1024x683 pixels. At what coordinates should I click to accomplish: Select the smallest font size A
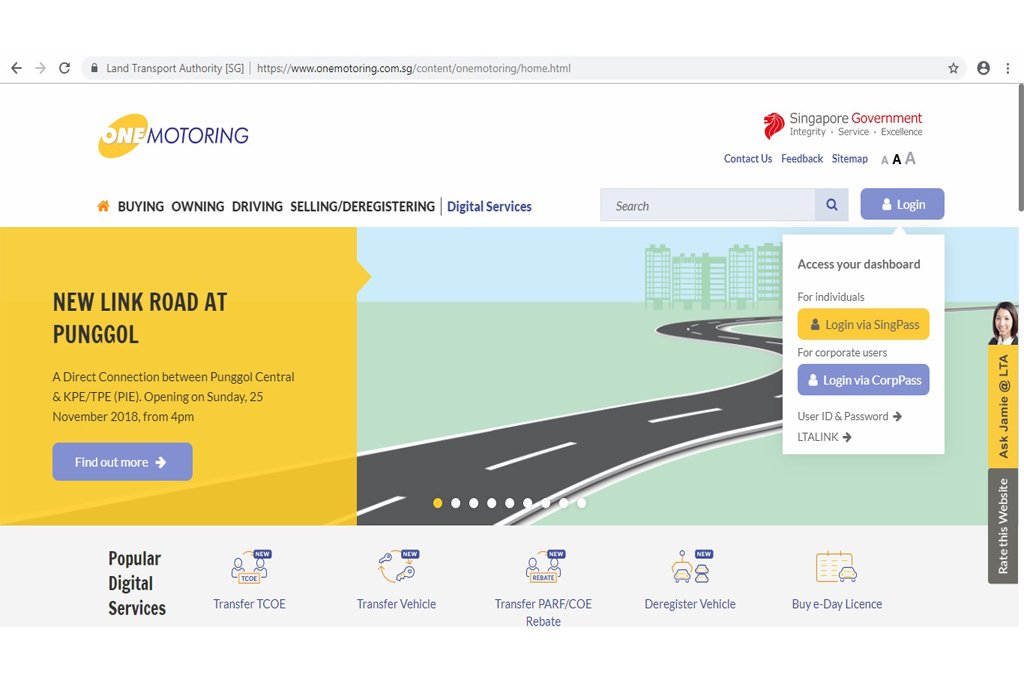tap(884, 160)
